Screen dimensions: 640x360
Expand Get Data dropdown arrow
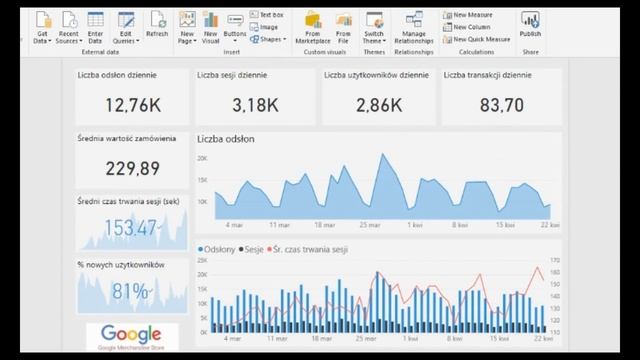(x=50, y=41)
